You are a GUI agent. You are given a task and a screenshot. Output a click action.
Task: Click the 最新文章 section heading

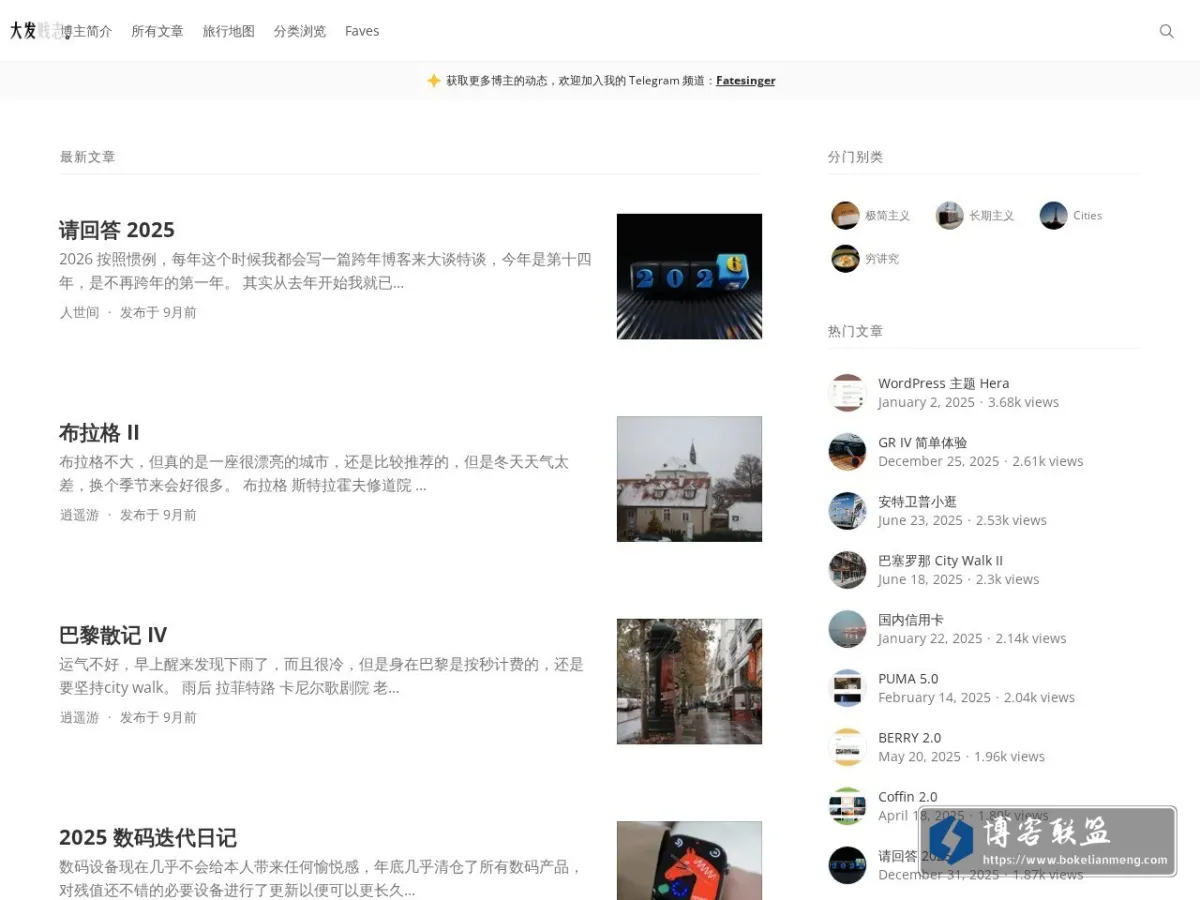click(87, 157)
